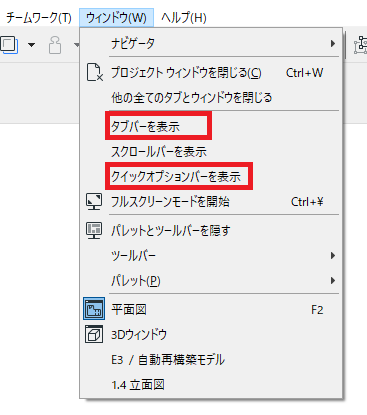
Task: Open dropdown next to overlapping squares icon
Action: coord(31,45)
